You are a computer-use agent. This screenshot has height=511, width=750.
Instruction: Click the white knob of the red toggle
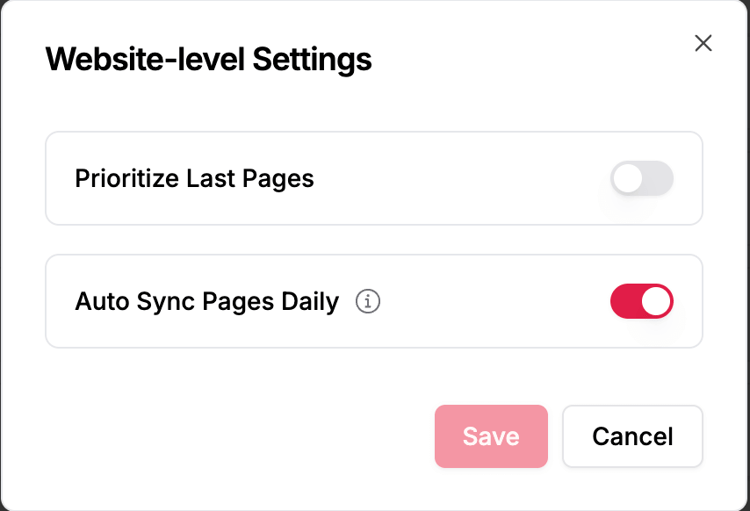pos(656,301)
